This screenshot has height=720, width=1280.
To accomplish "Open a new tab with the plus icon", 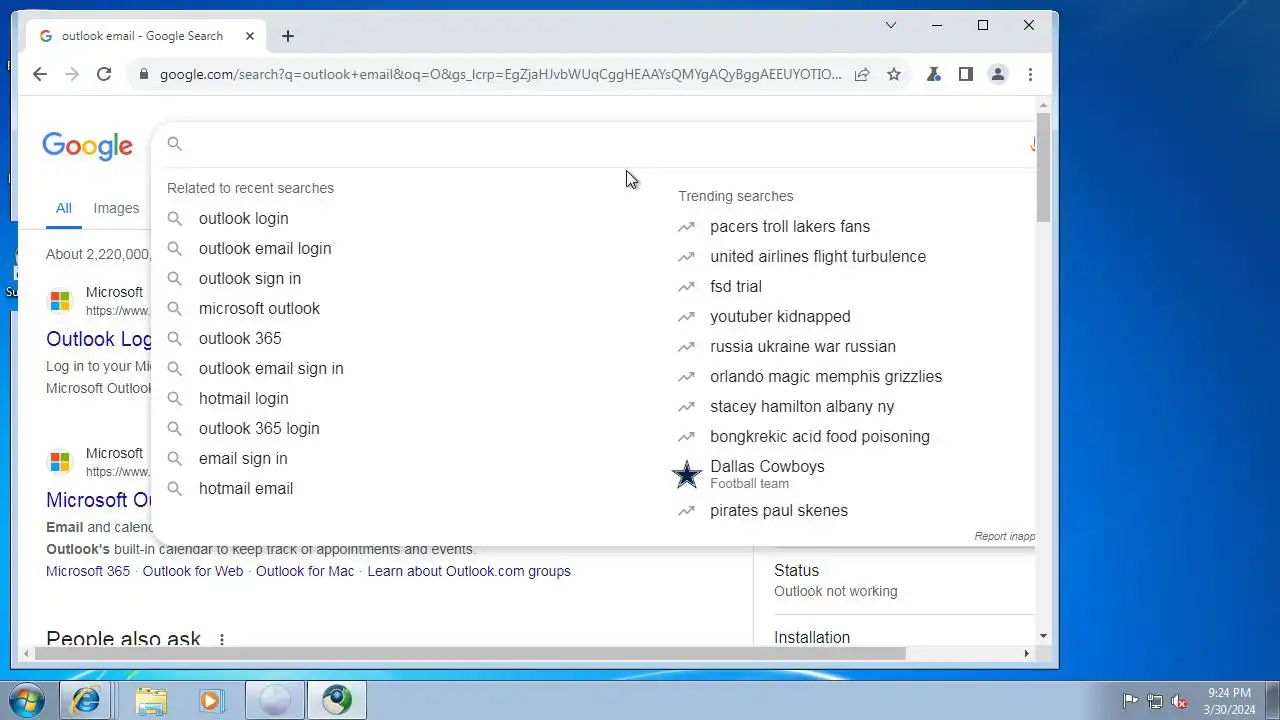I will click(288, 36).
